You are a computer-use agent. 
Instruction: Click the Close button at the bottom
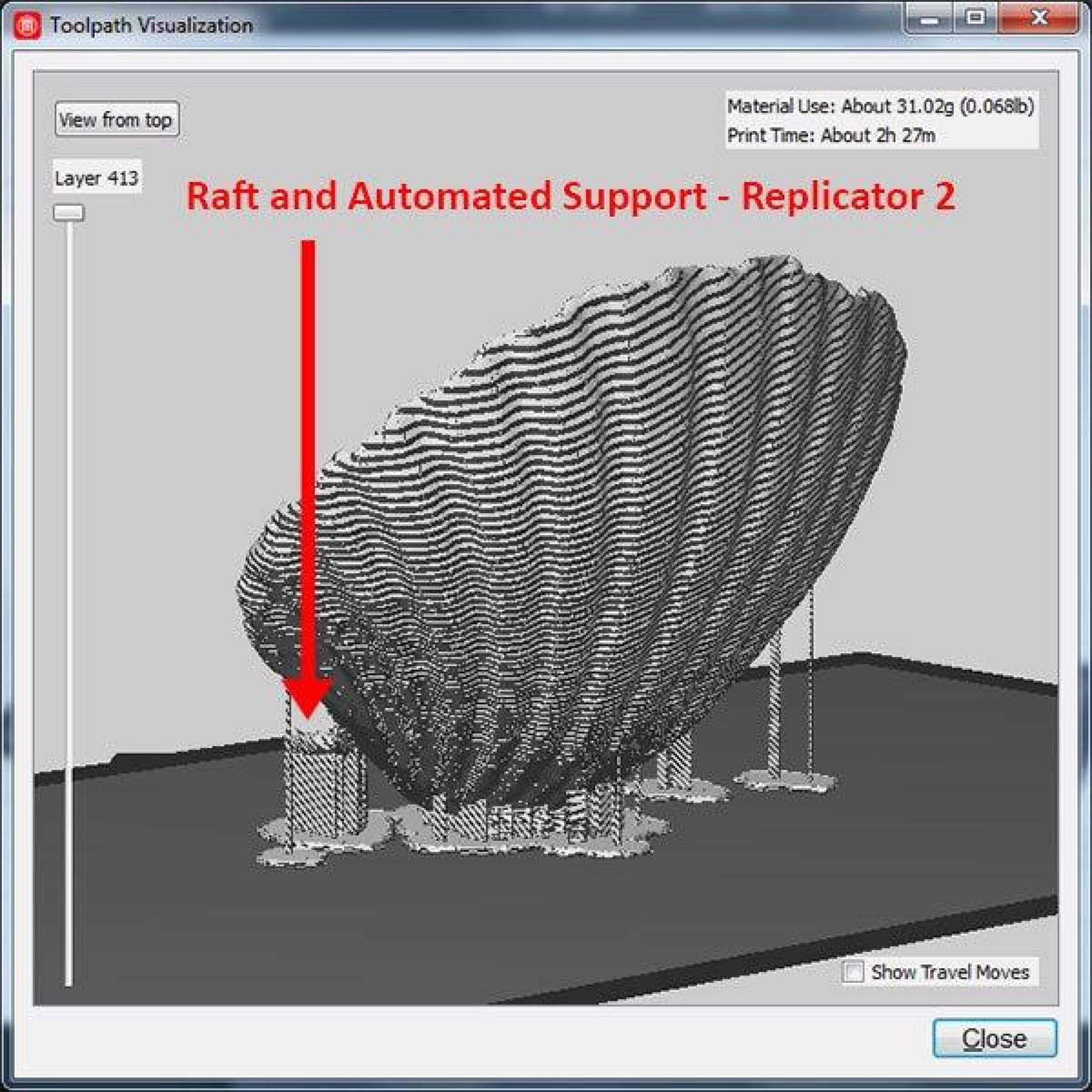994,1038
